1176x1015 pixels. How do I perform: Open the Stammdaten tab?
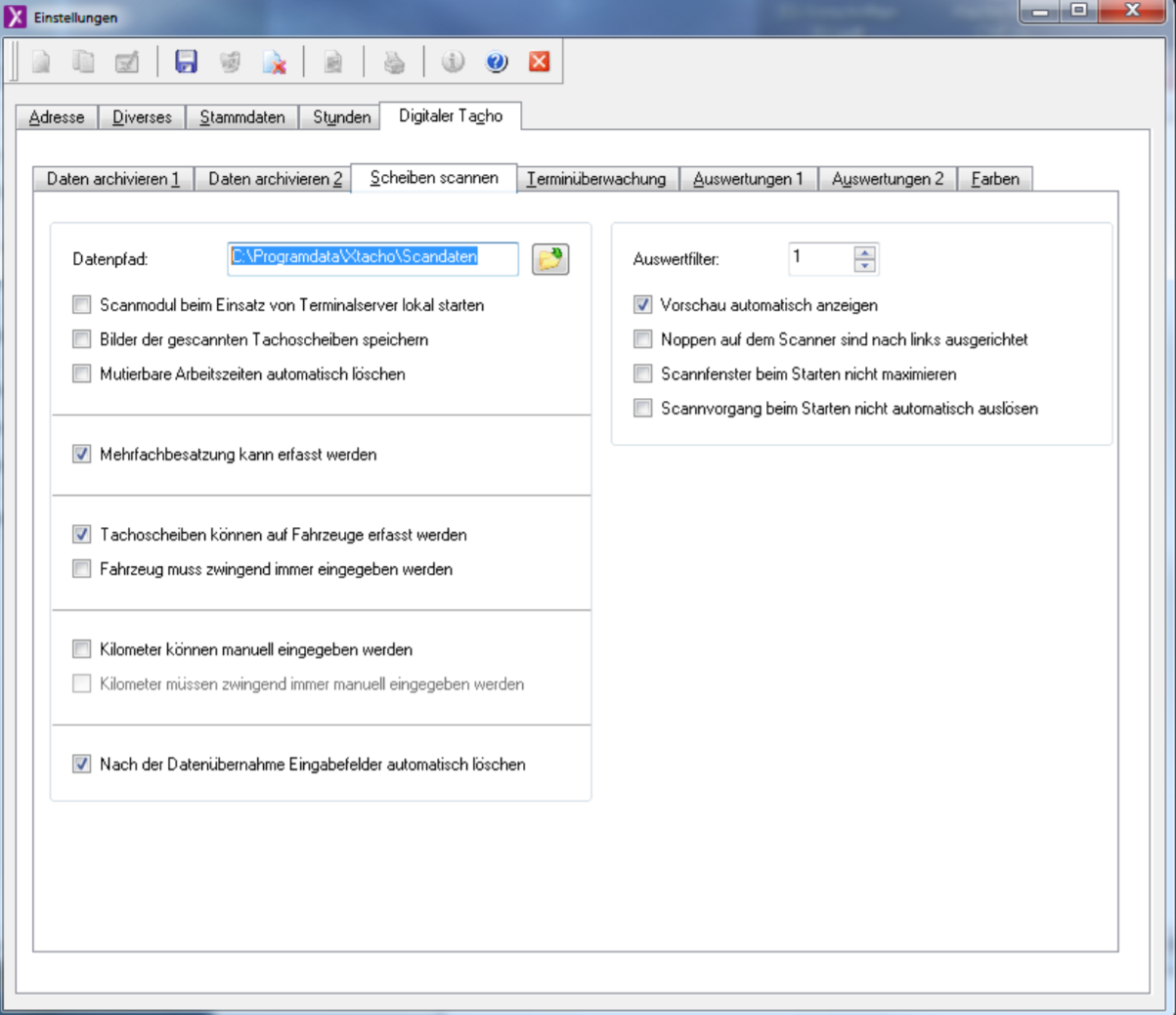pos(242,117)
